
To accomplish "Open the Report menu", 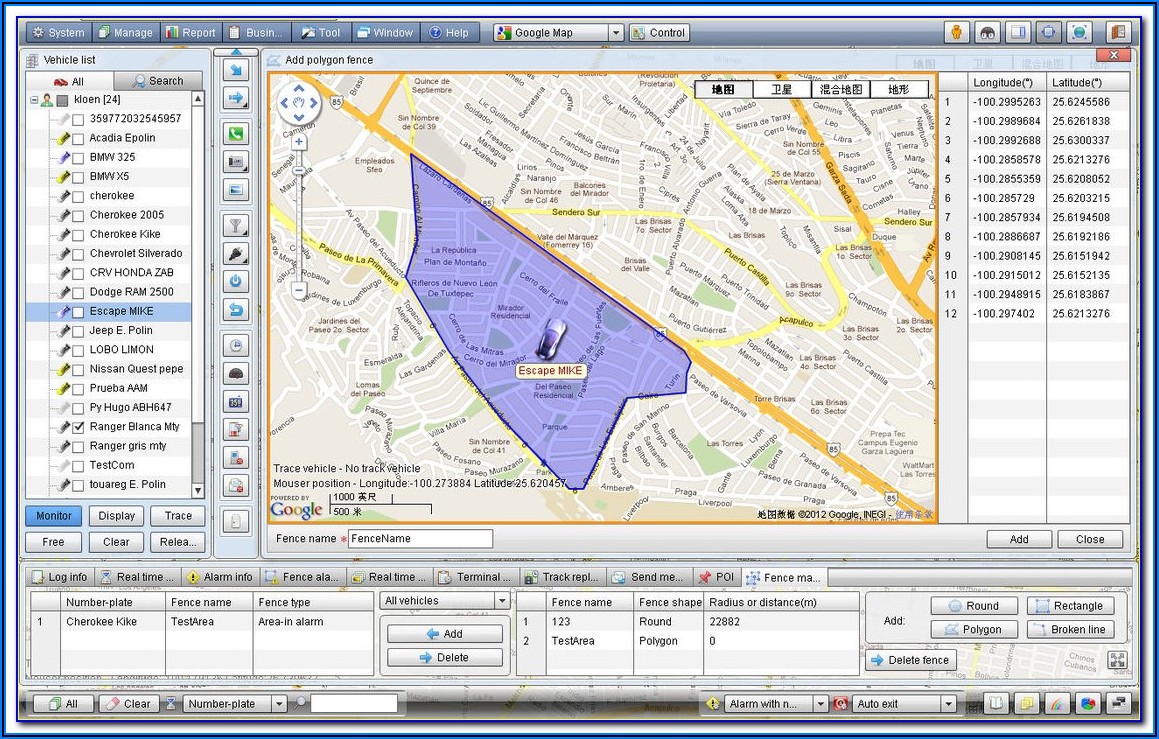I will click(x=190, y=33).
